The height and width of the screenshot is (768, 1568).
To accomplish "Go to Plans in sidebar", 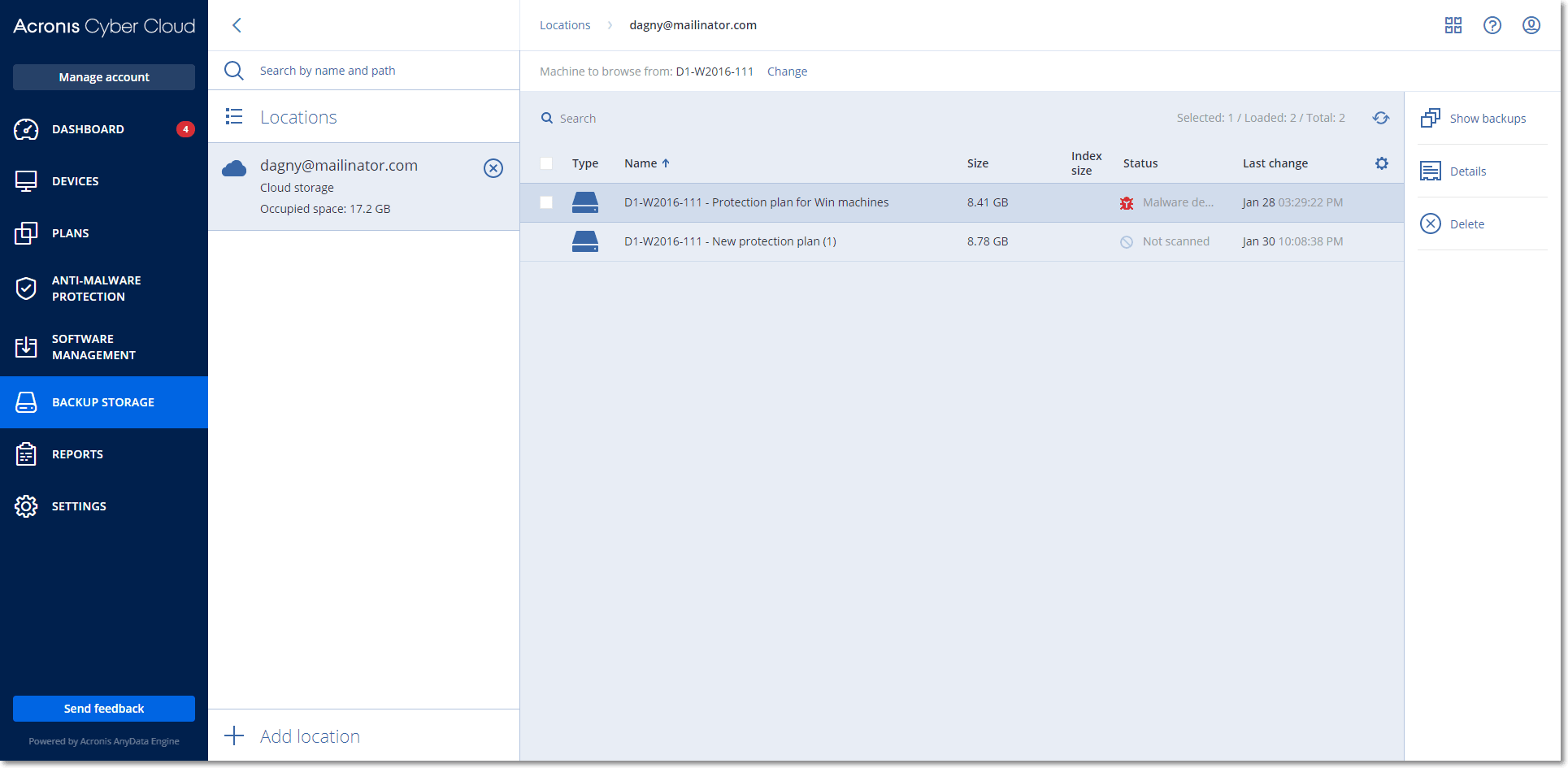I will tap(104, 233).
